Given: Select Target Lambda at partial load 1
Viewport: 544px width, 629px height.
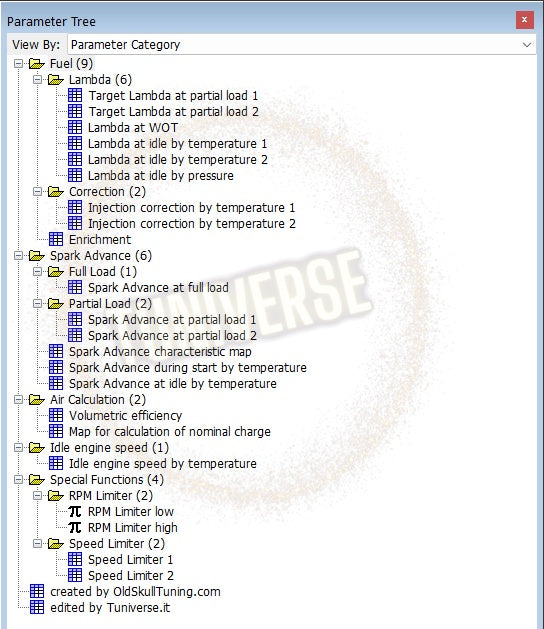Looking at the screenshot, I should click(173, 96).
